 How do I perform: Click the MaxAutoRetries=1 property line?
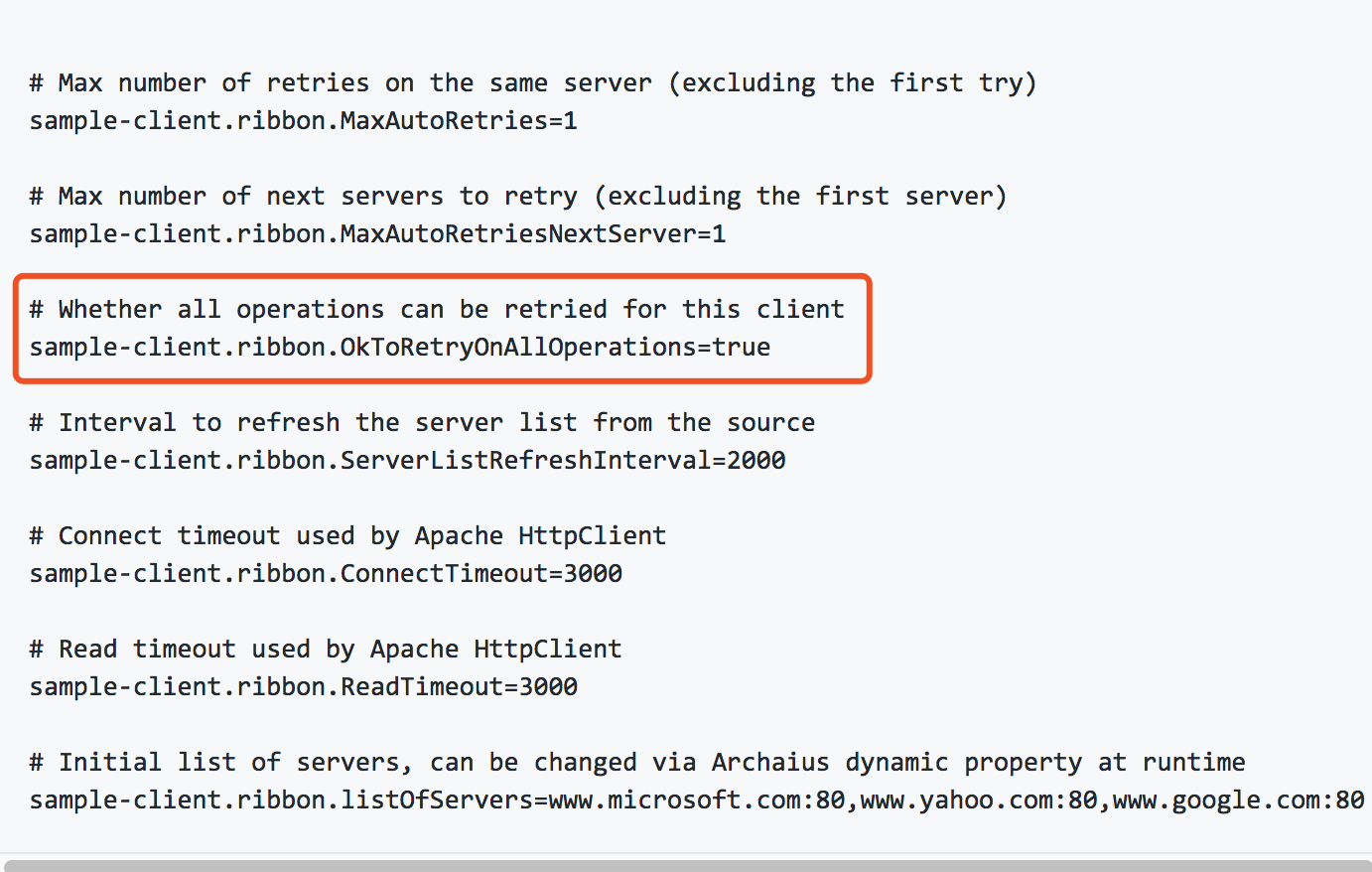coord(303,121)
